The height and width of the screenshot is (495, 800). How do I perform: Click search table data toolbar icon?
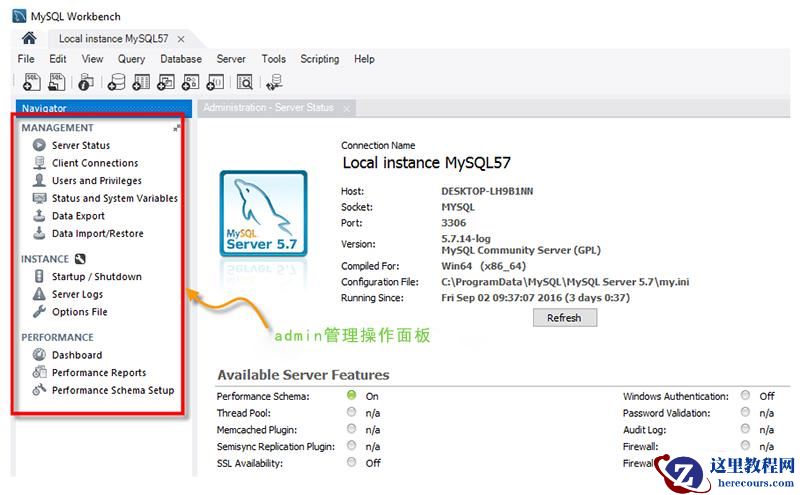click(244, 82)
